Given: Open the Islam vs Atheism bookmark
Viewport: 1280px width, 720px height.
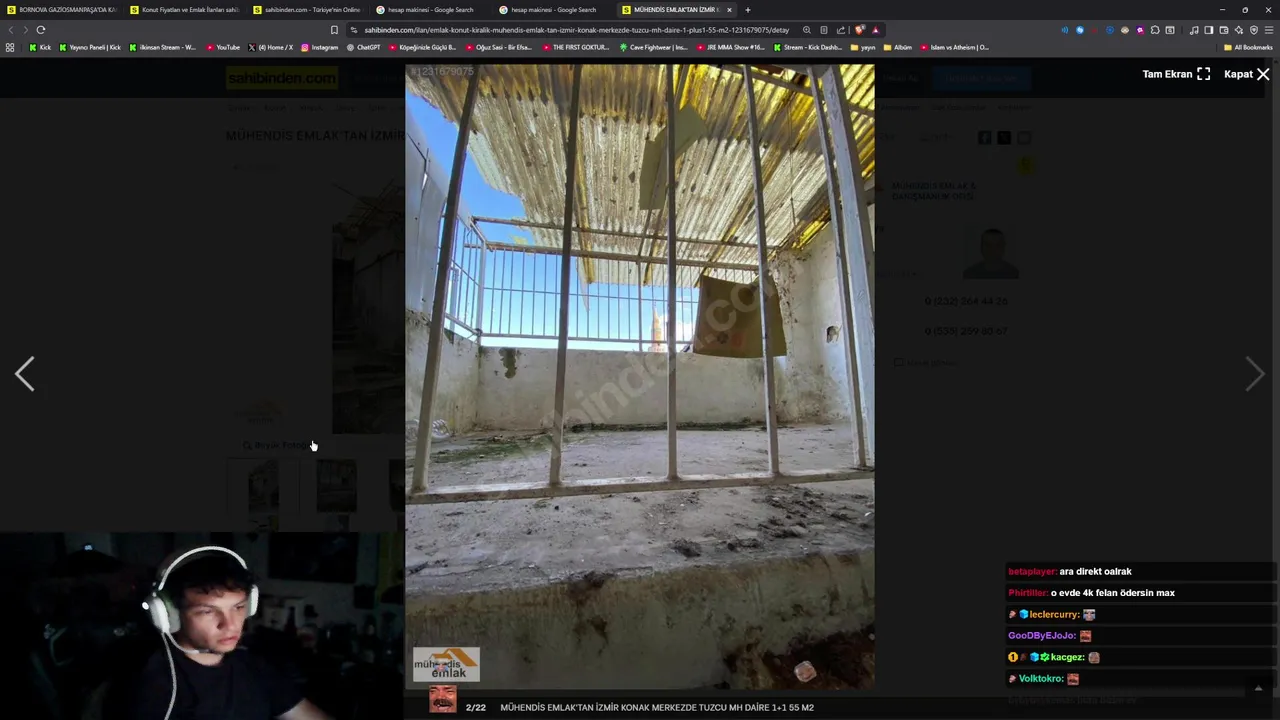Looking at the screenshot, I should point(954,47).
